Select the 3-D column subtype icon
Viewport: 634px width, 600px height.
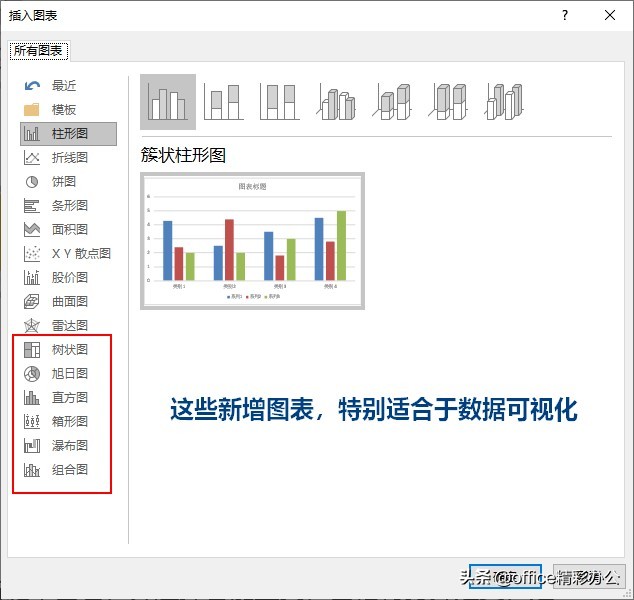(504, 101)
